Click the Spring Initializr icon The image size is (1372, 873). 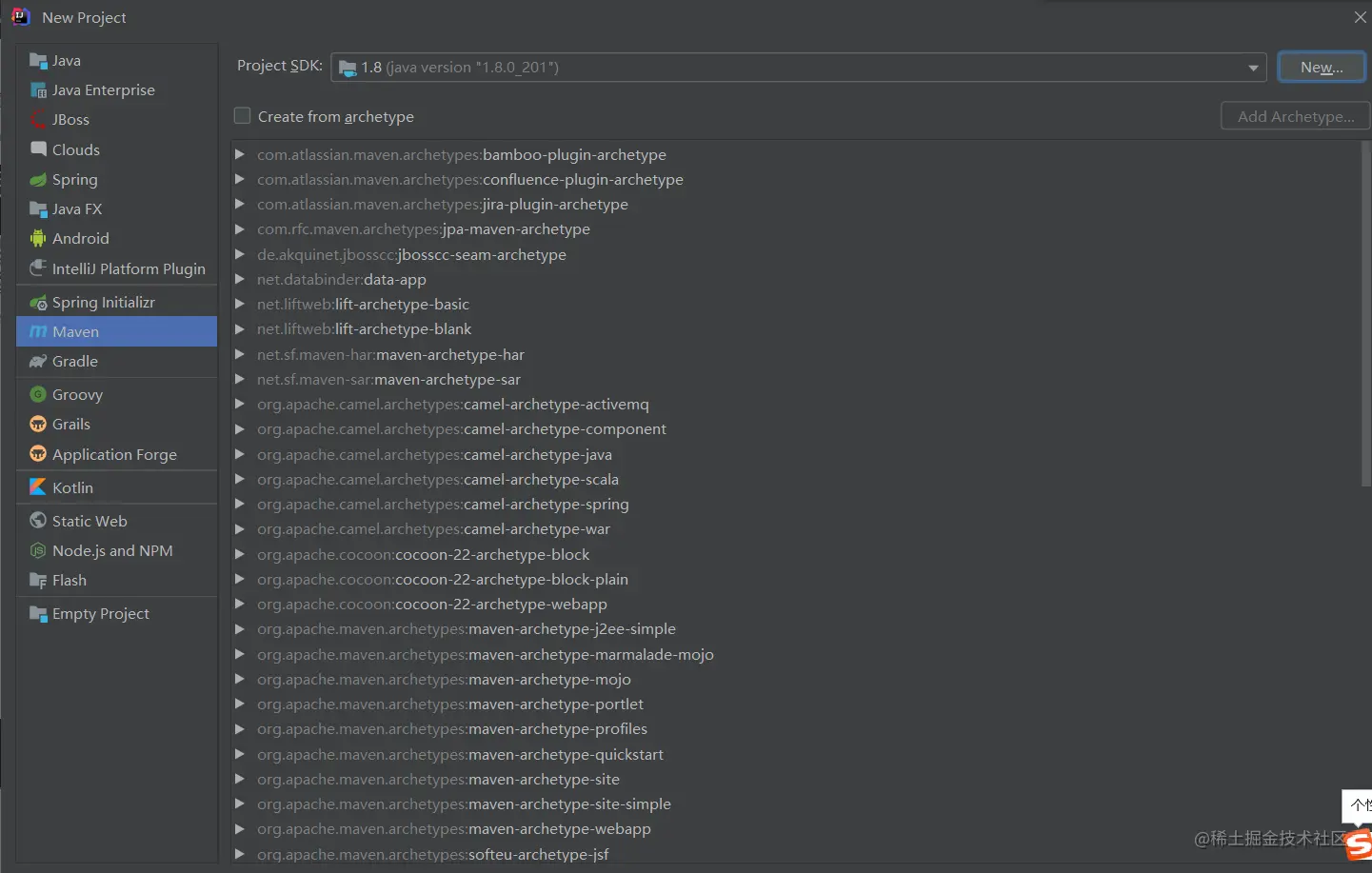click(38, 303)
